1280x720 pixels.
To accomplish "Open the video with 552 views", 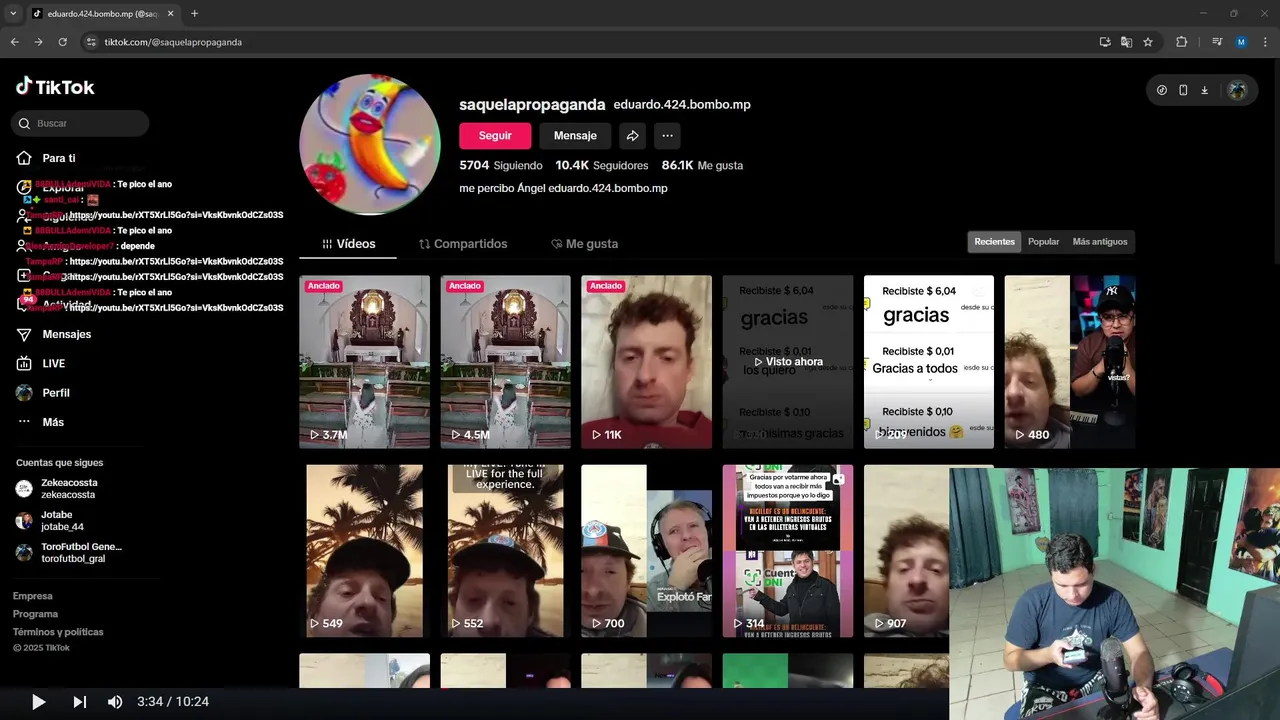I will coord(506,551).
